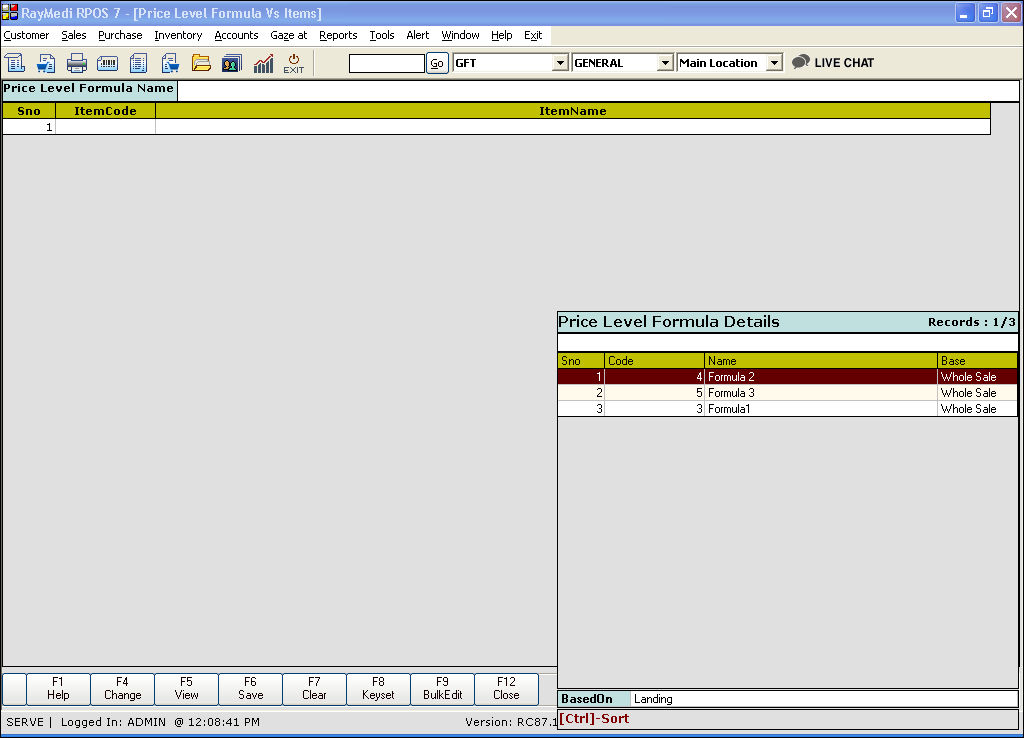
Task: Open the Help menu
Action: point(502,35)
